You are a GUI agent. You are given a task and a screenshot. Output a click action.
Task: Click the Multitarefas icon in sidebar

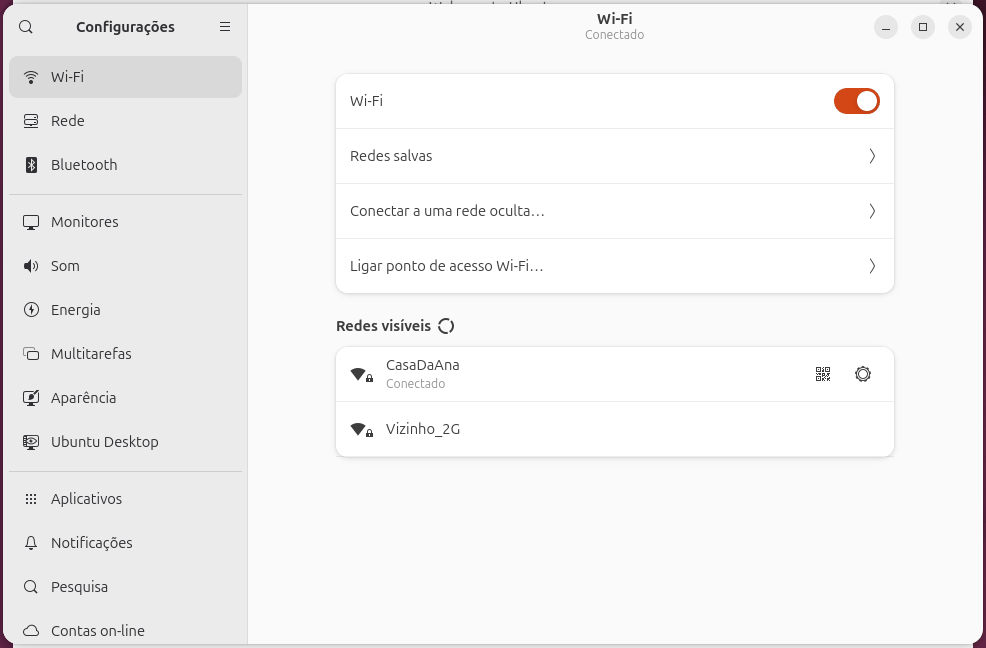[31, 354]
